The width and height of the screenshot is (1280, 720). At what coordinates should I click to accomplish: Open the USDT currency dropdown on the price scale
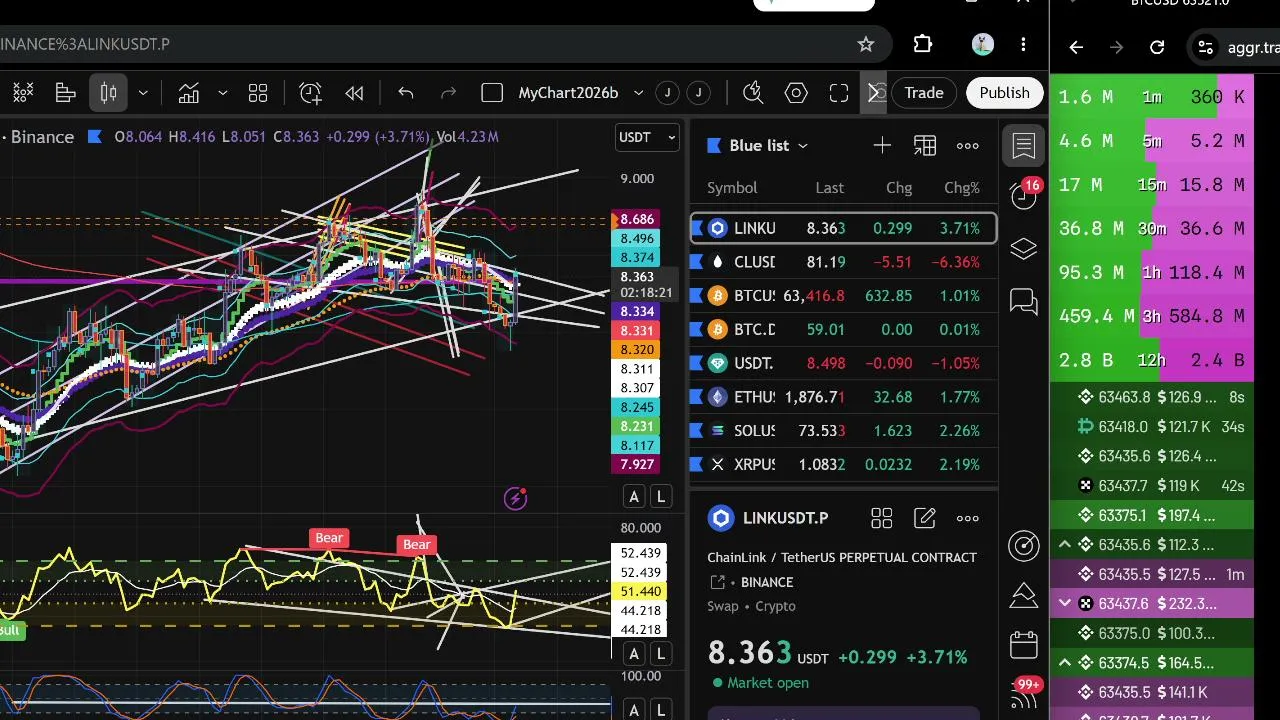(x=647, y=137)
